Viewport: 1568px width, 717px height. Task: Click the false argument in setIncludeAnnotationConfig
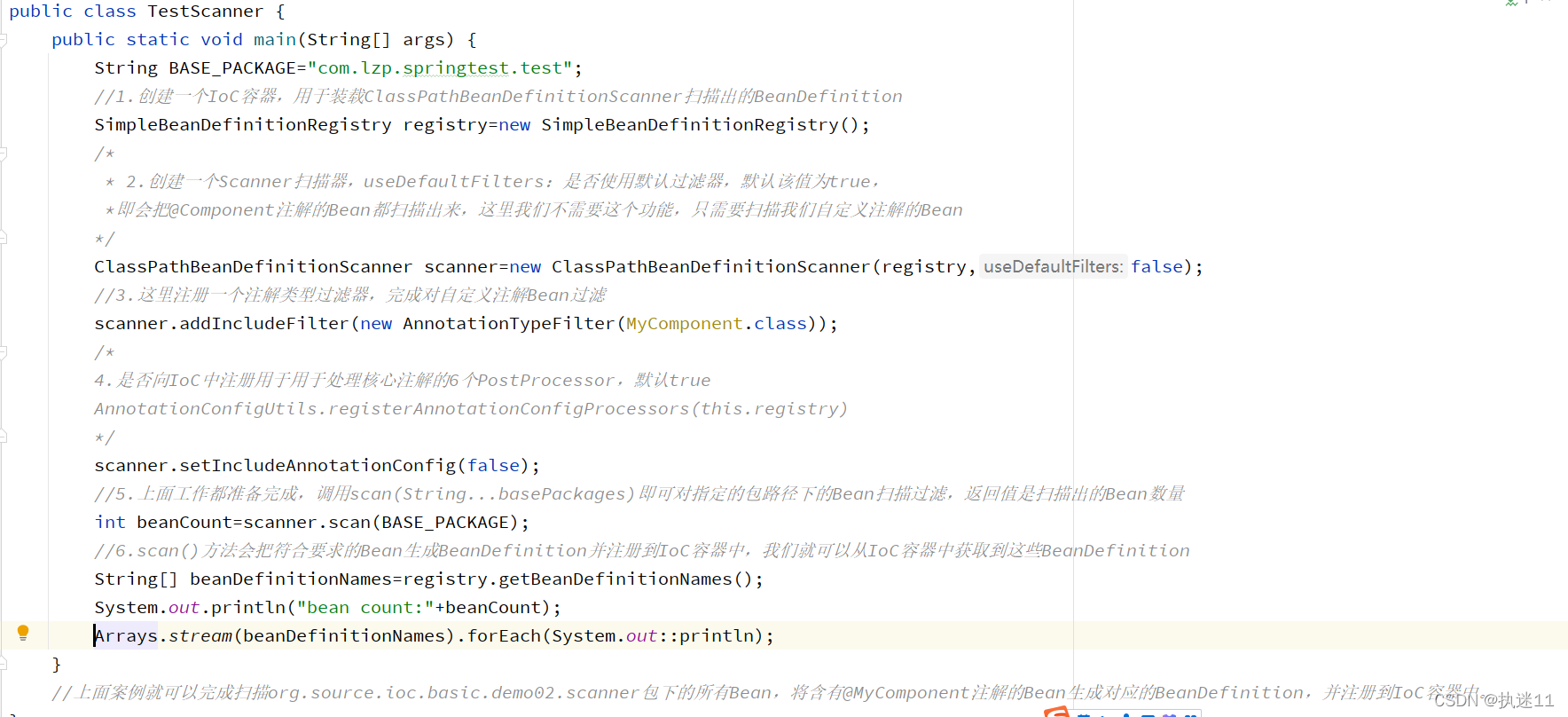click(493, 466)
